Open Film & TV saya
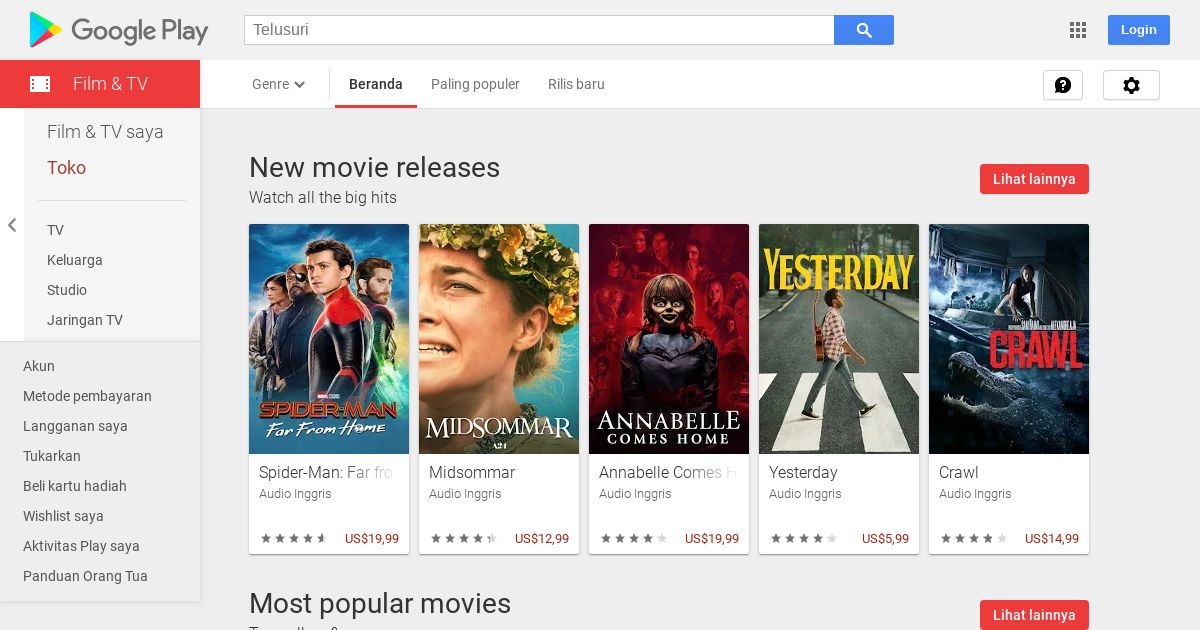Viewport: 1200px width, 630px height. point(105,132)
